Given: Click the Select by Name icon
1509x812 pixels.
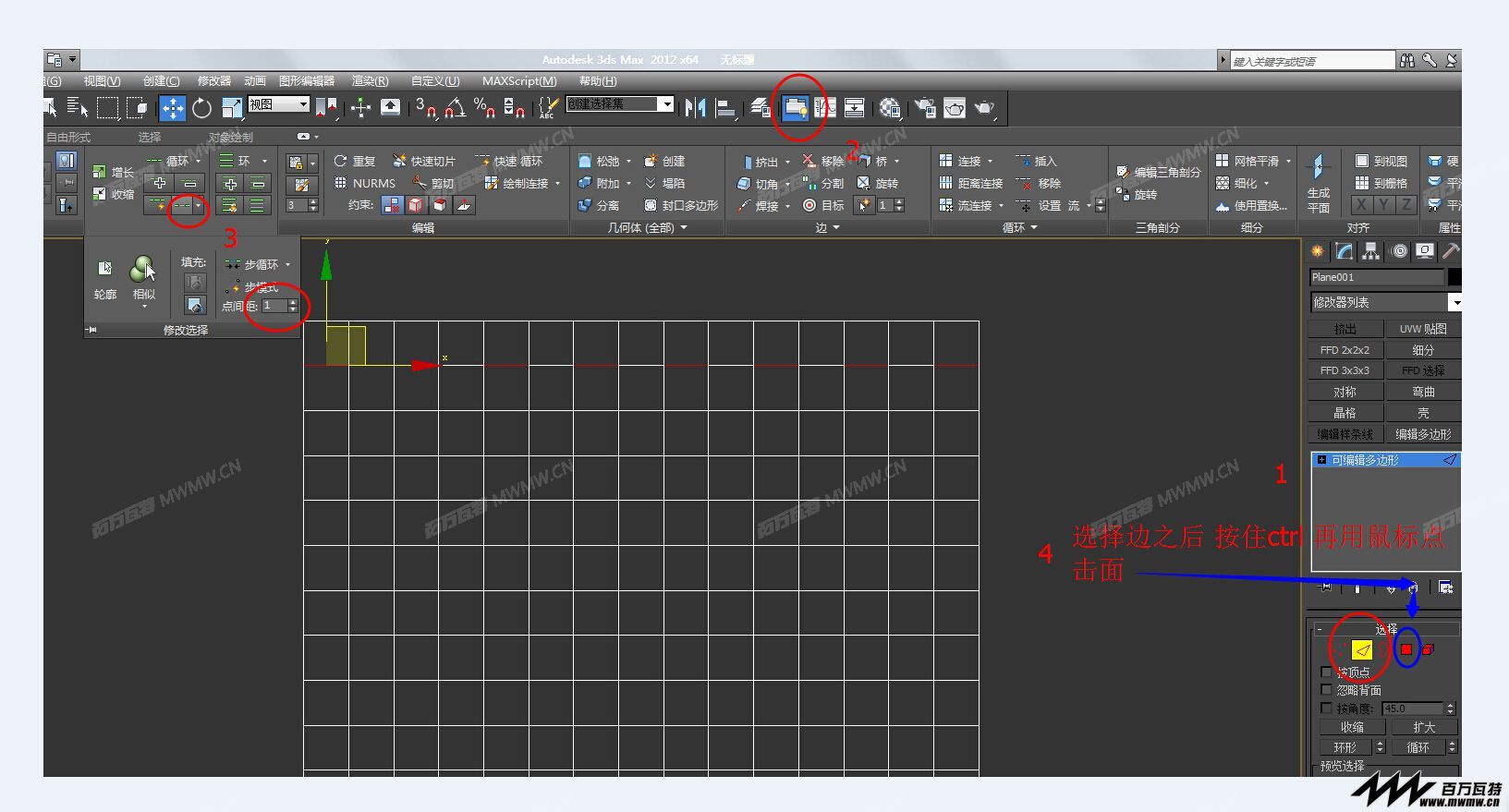Looking at the screenshot, I should coord(78,108).
